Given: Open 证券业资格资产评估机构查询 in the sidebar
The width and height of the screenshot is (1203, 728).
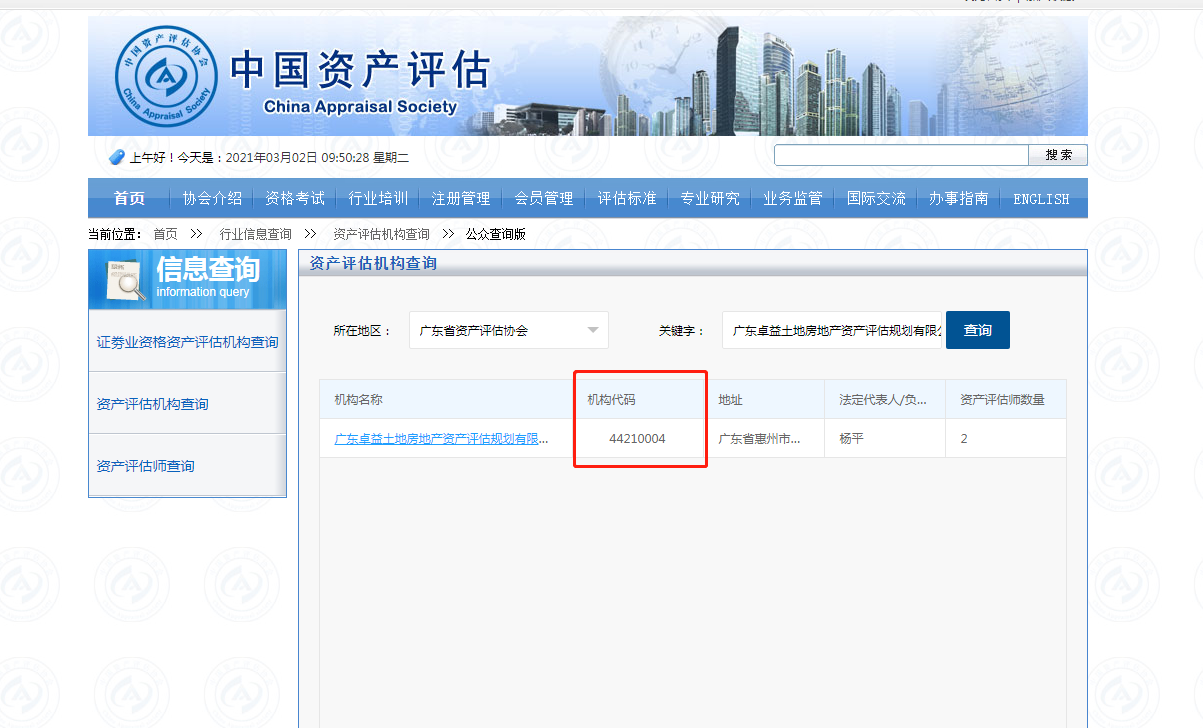Looking at the screenshot, I should pyautogui.click(x=187, y=342).
